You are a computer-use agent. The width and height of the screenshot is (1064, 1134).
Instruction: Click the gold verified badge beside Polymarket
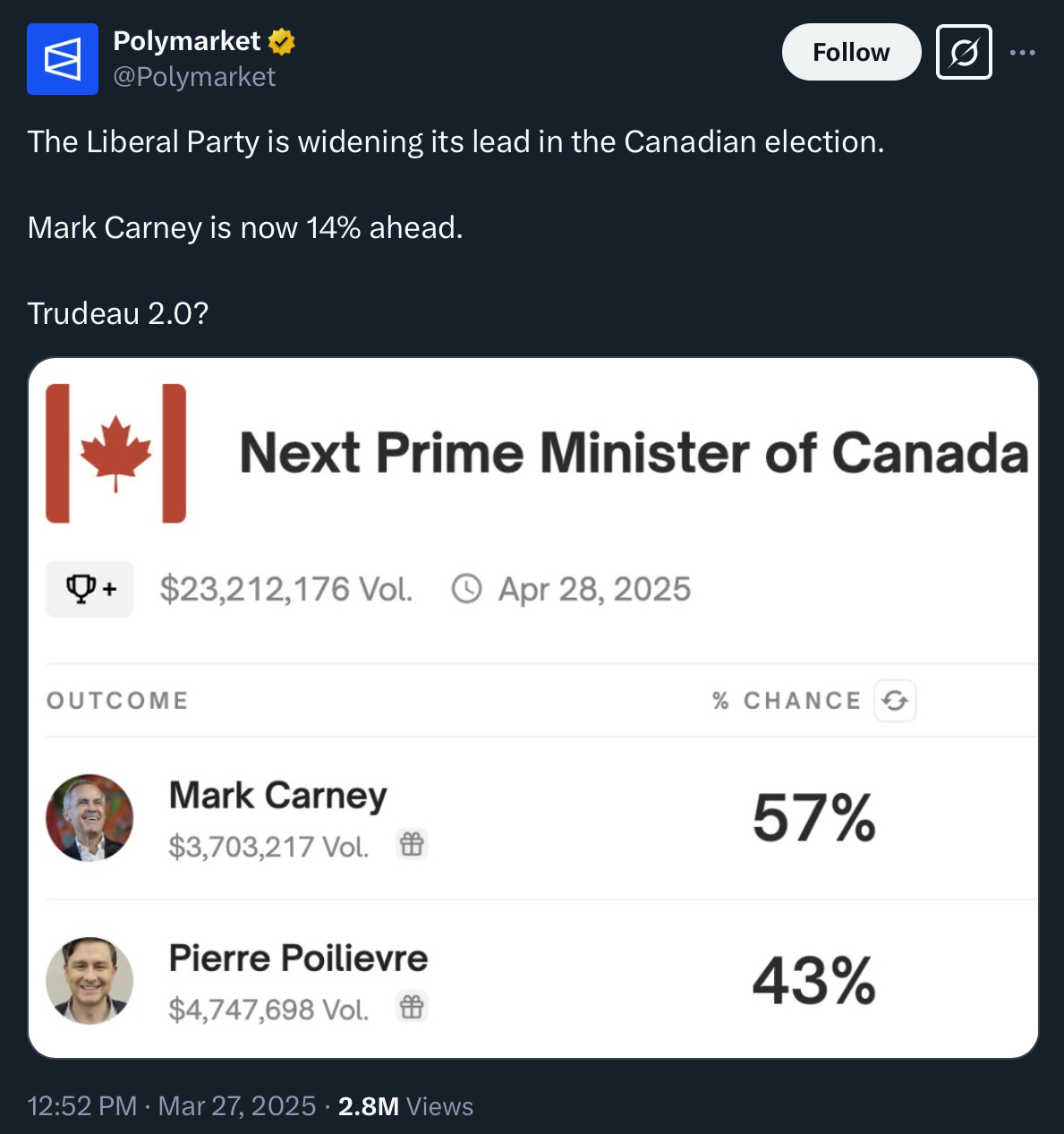pyautogui.click(x=281, y=41)
